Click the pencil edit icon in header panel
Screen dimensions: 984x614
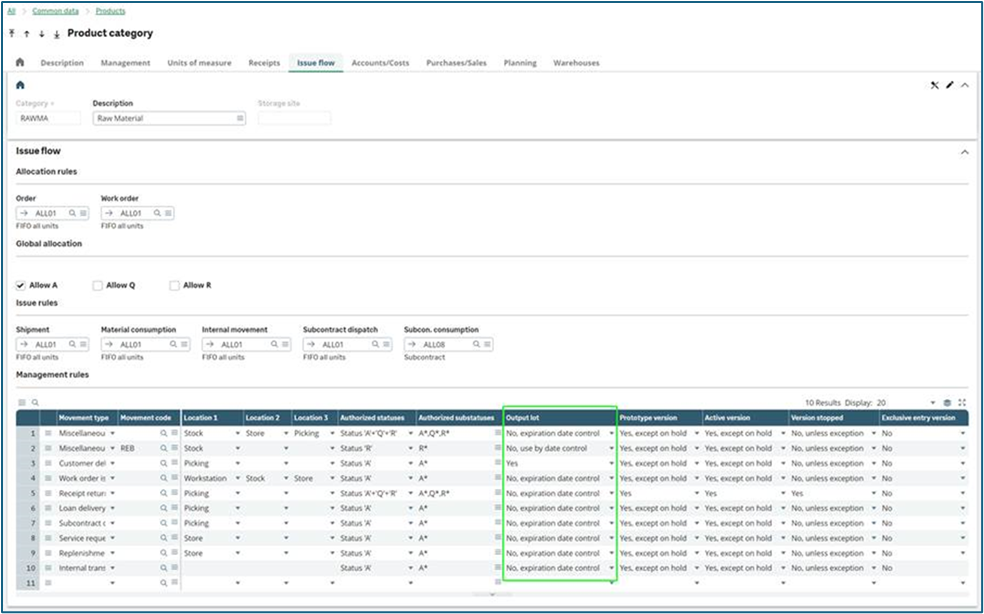(949, 85)
